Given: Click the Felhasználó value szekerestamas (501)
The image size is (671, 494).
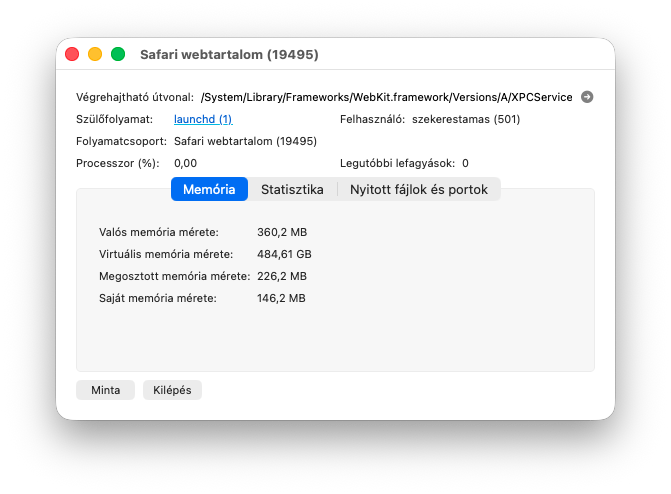Looking at the screenshot, I should click(x=466, y=119).
